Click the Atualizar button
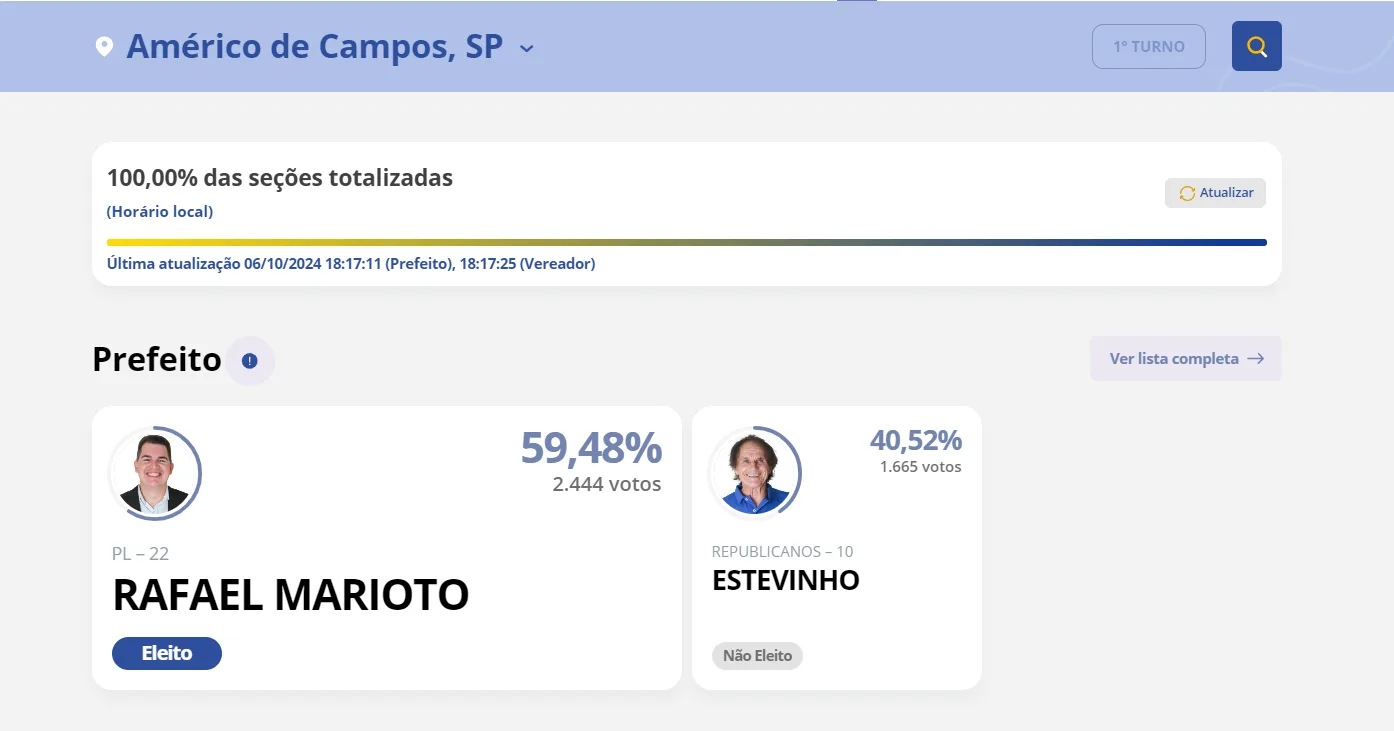 click(1215, 193)
